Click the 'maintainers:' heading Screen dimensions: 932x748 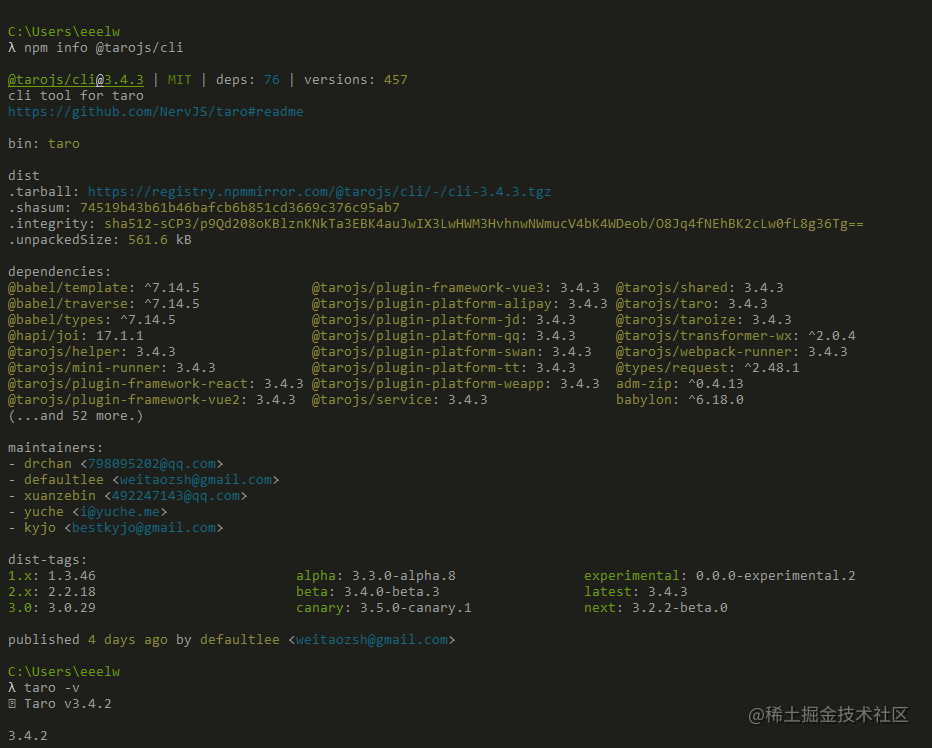click(x=55, y=448)
